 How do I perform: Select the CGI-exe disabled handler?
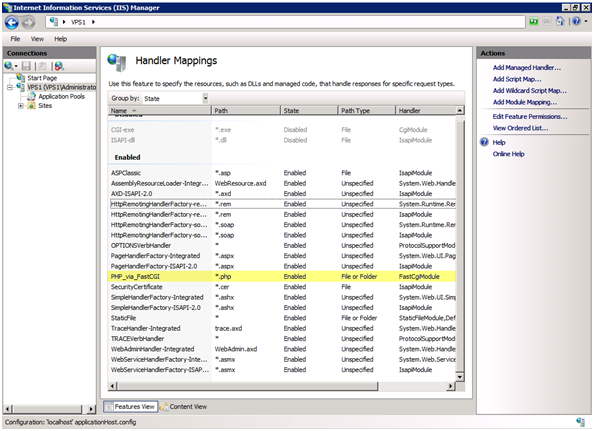click(283, 130)
